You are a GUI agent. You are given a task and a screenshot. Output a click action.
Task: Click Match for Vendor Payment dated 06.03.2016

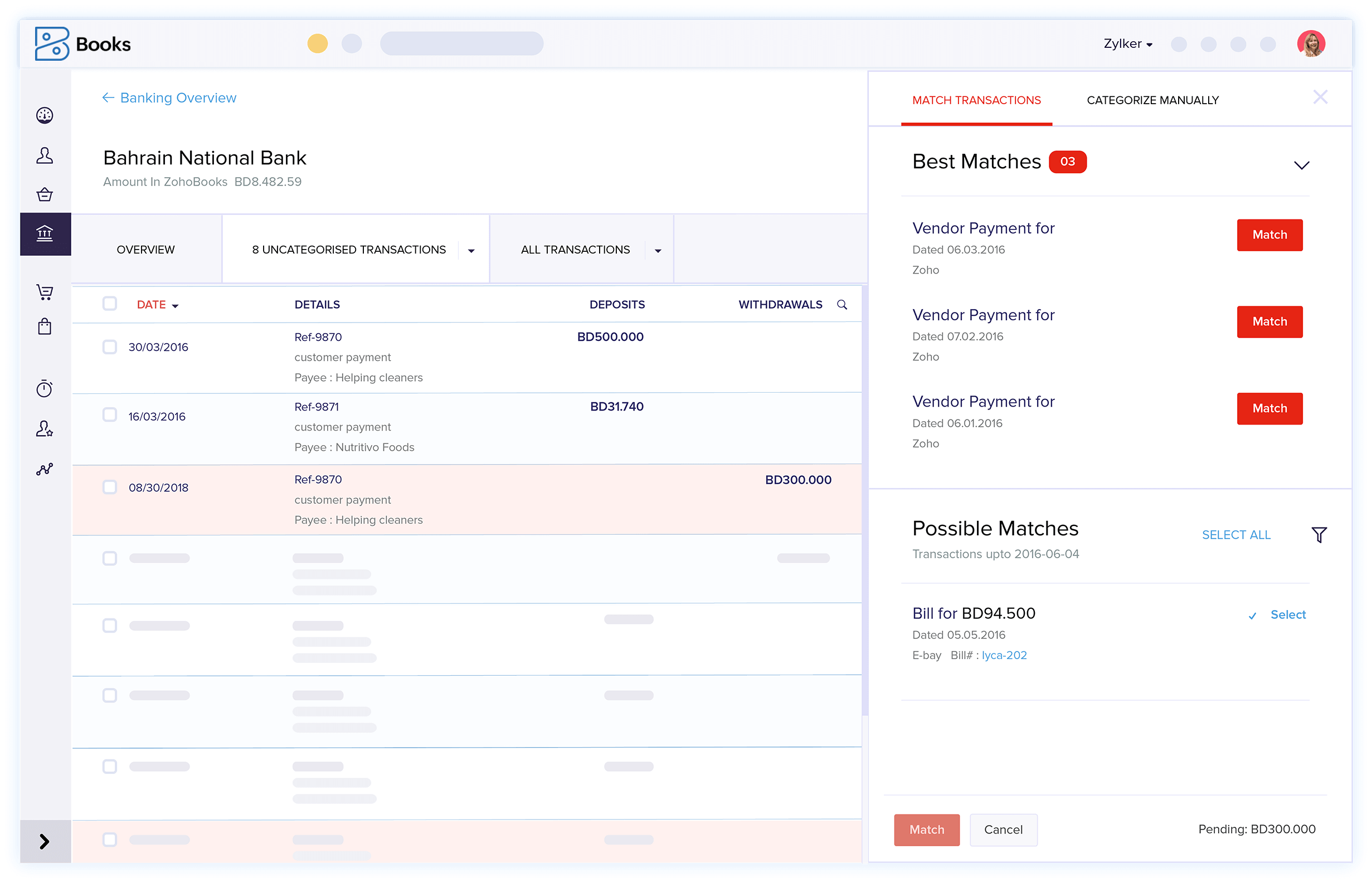coord(1269,235)
